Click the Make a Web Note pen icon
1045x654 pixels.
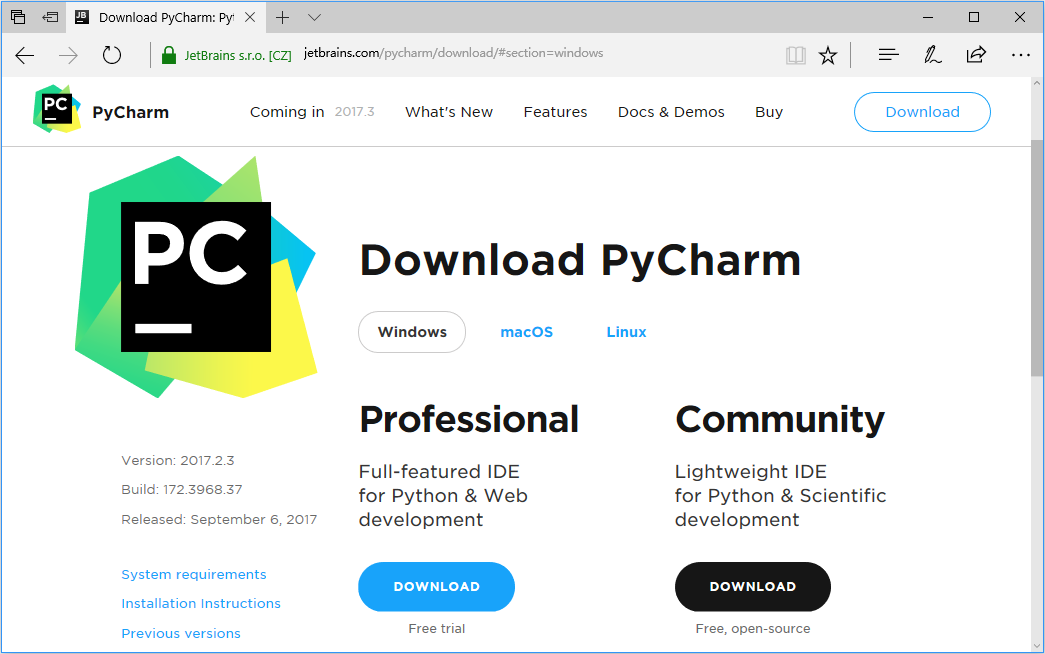(932, 55)
